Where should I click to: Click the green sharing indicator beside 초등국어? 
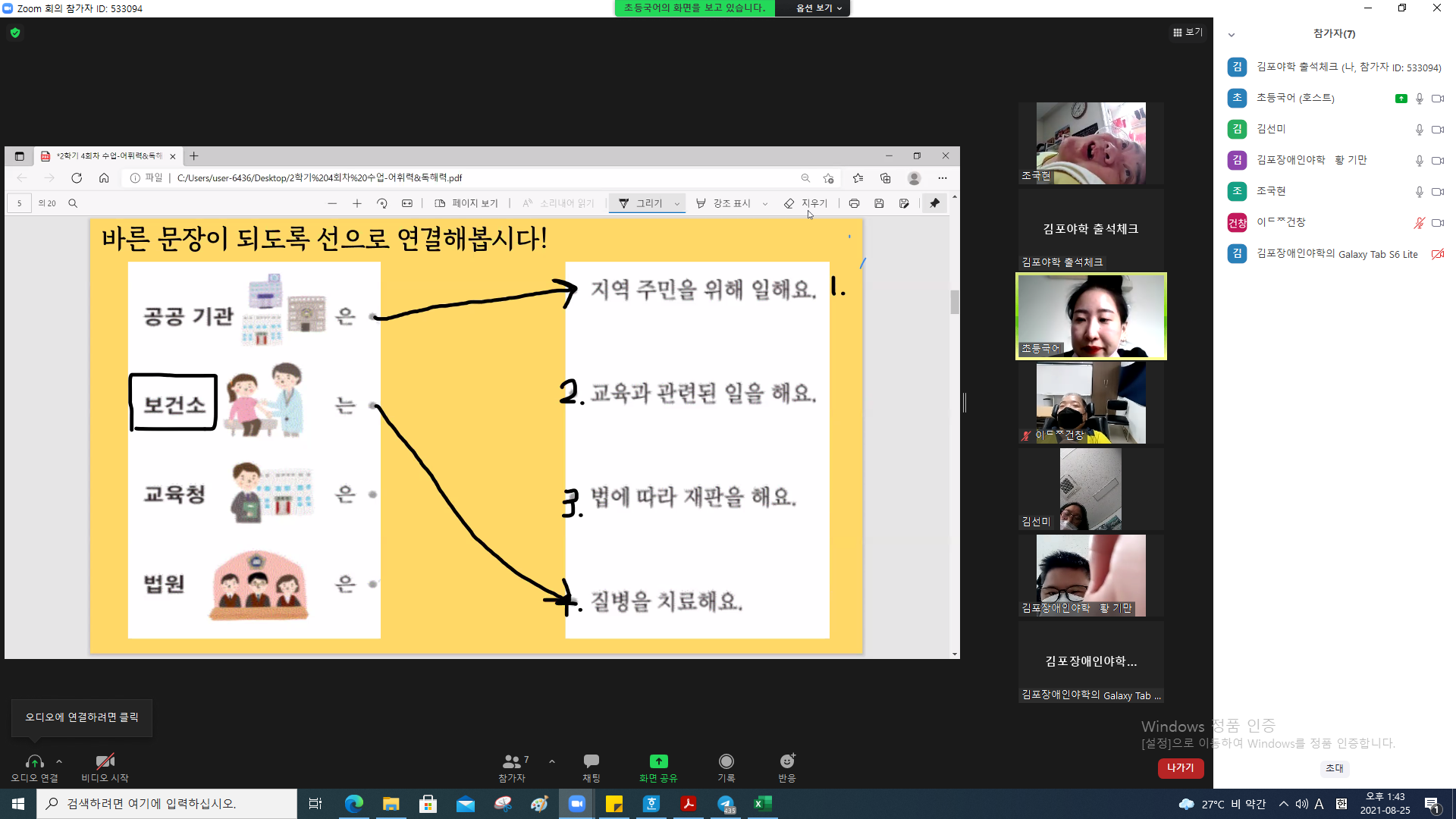pos(1401,99)
